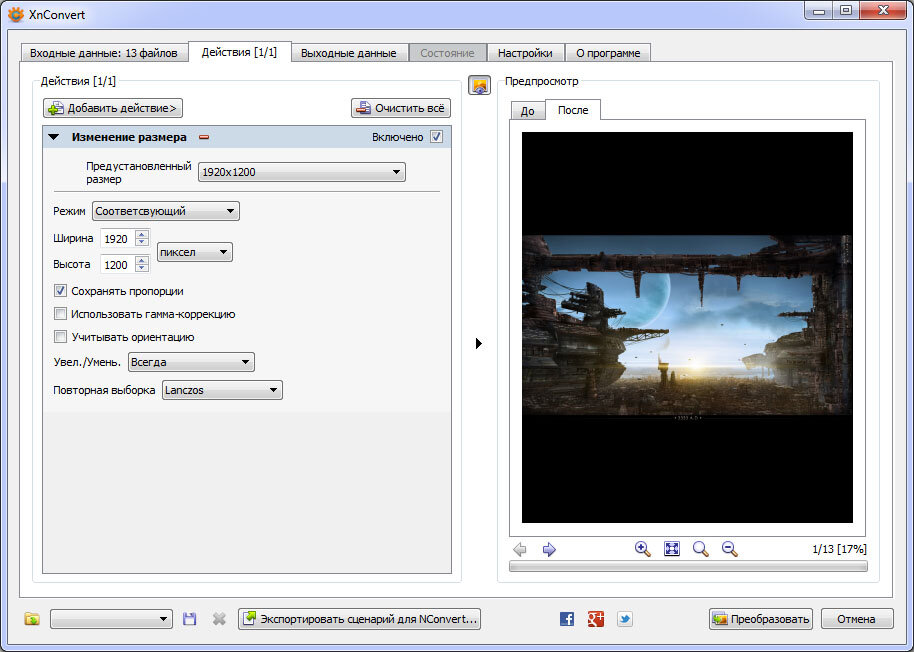
Task: Zoom in on the preview image
Action: click(642, 549)
